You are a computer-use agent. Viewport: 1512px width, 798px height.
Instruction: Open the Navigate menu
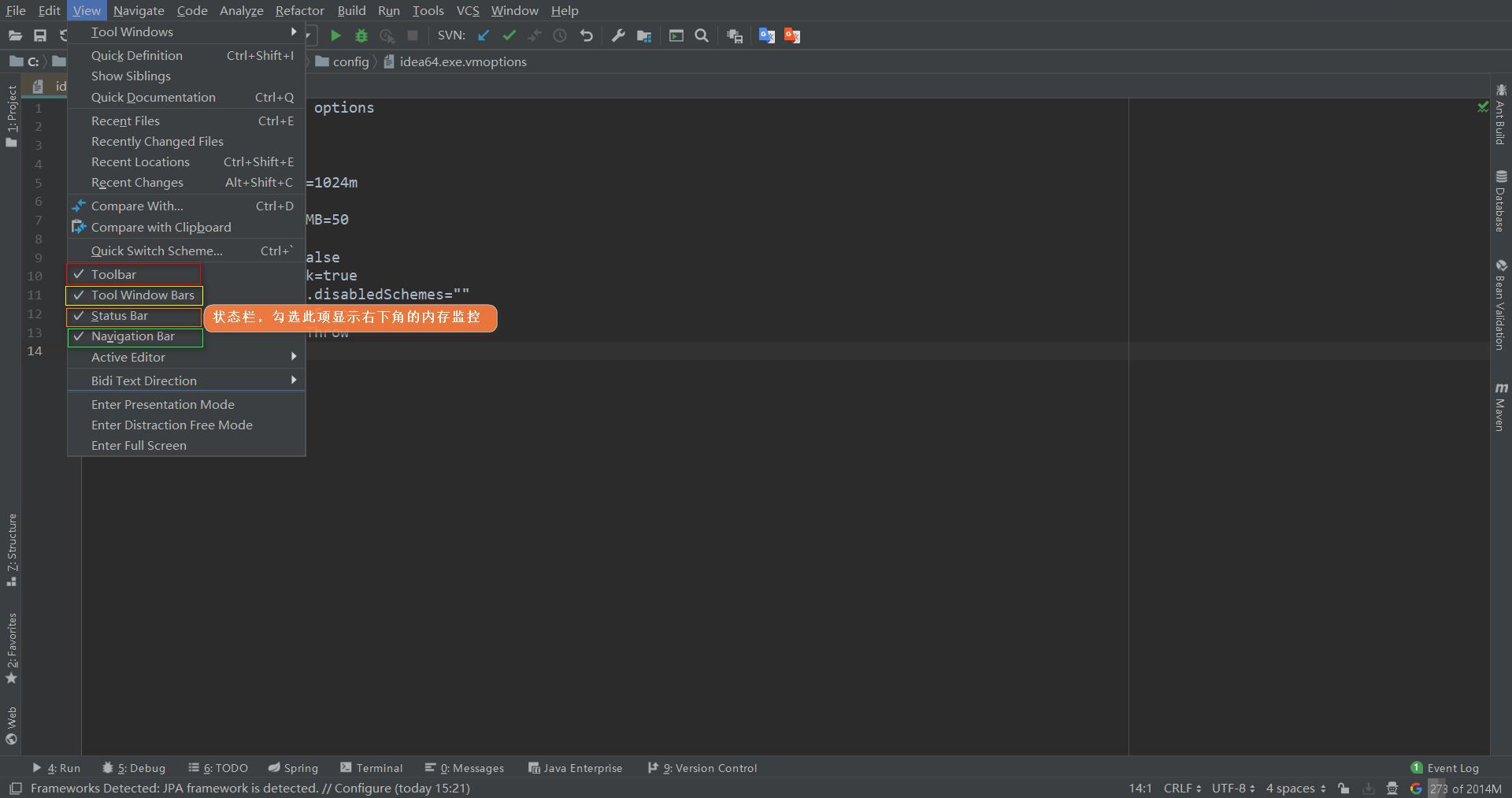[139, 10]
